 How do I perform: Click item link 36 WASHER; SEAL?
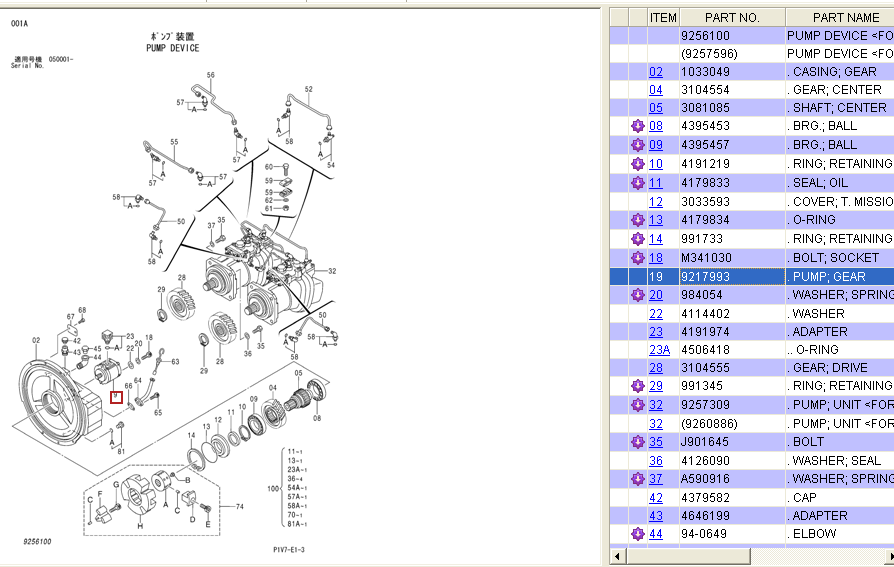click(656, 461)
